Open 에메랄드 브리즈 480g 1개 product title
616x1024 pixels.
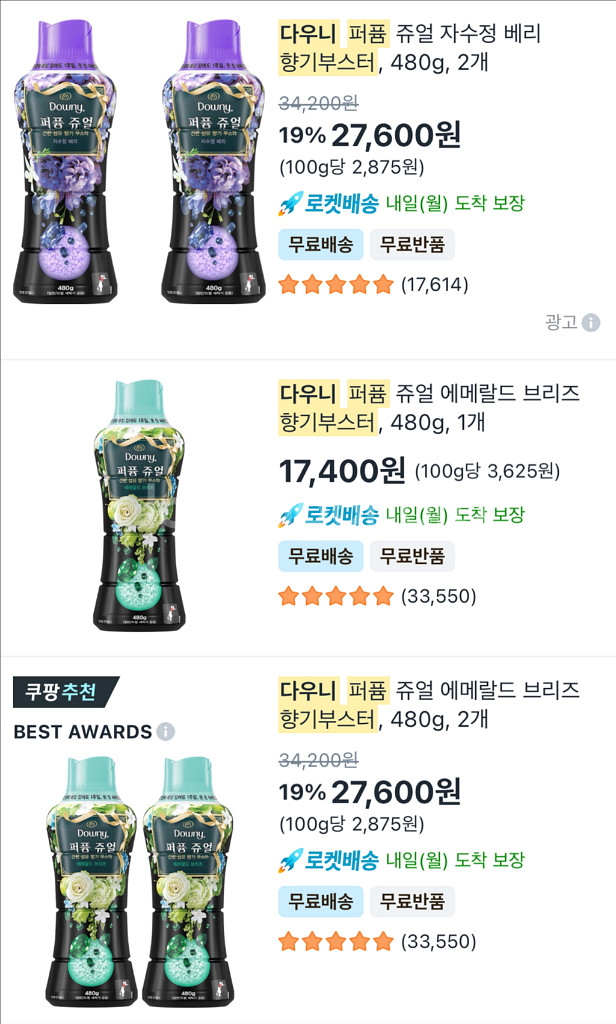429,407
